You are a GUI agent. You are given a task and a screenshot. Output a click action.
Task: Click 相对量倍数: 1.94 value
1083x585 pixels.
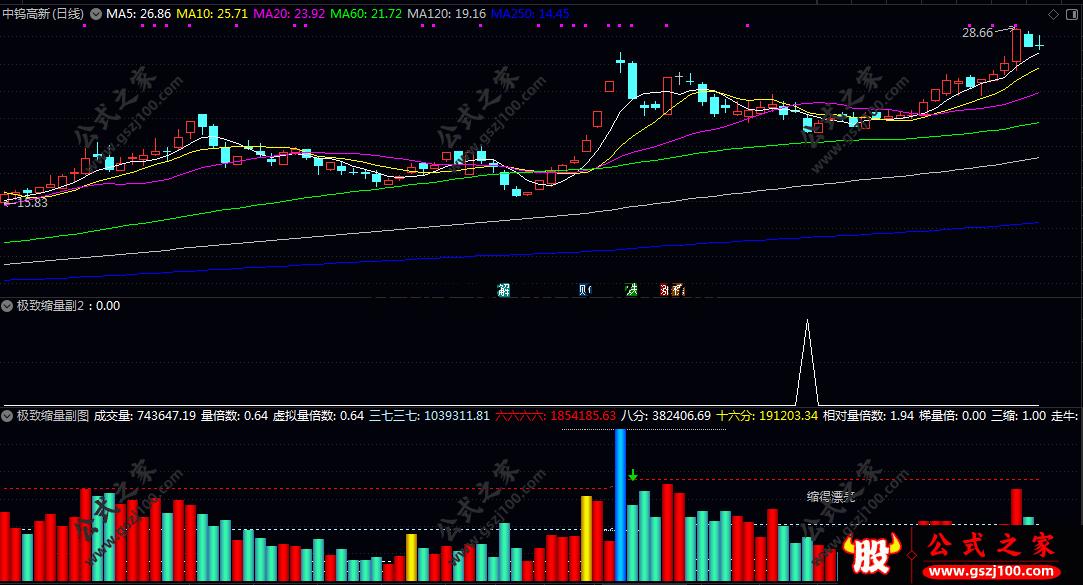pos(868,416)
